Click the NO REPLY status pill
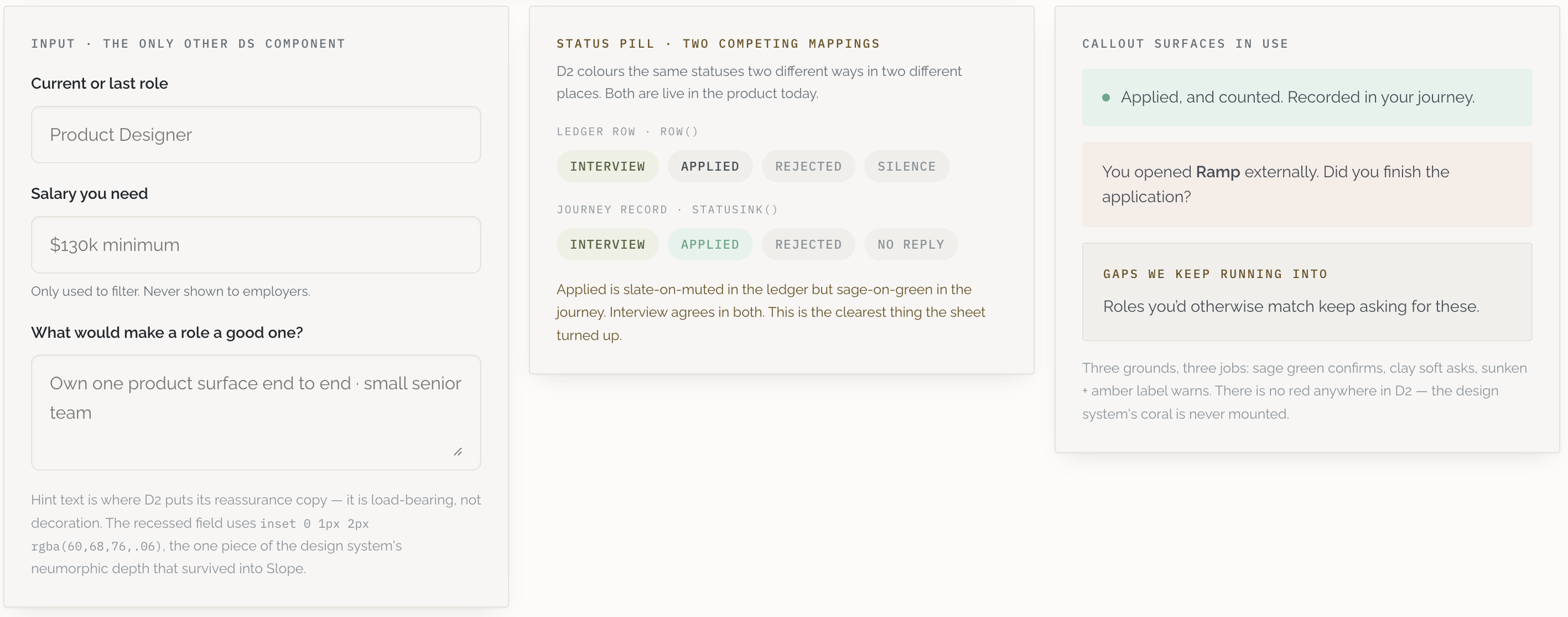The width and height of the screenshot is (1568, 617). 911,244
